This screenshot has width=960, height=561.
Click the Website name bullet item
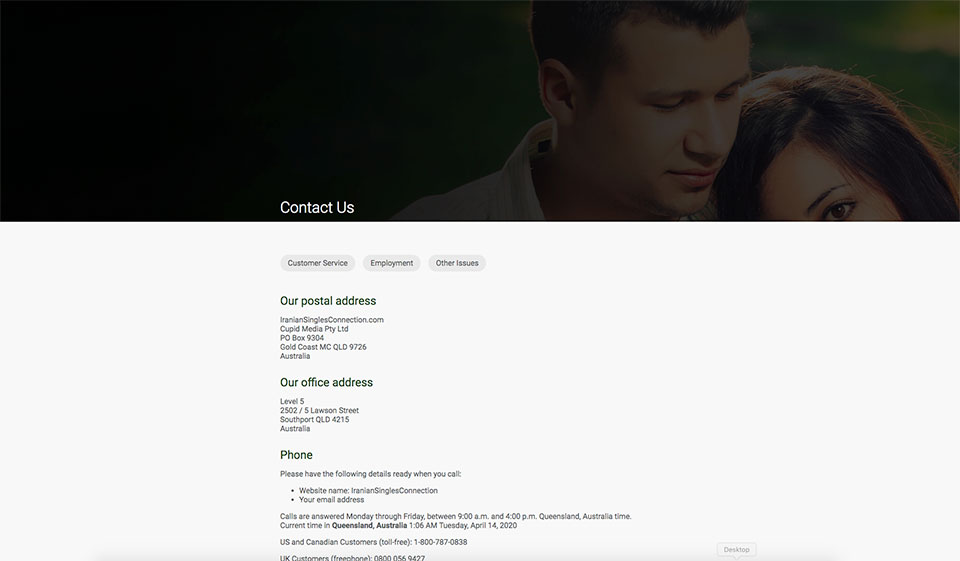click(368, 491)
